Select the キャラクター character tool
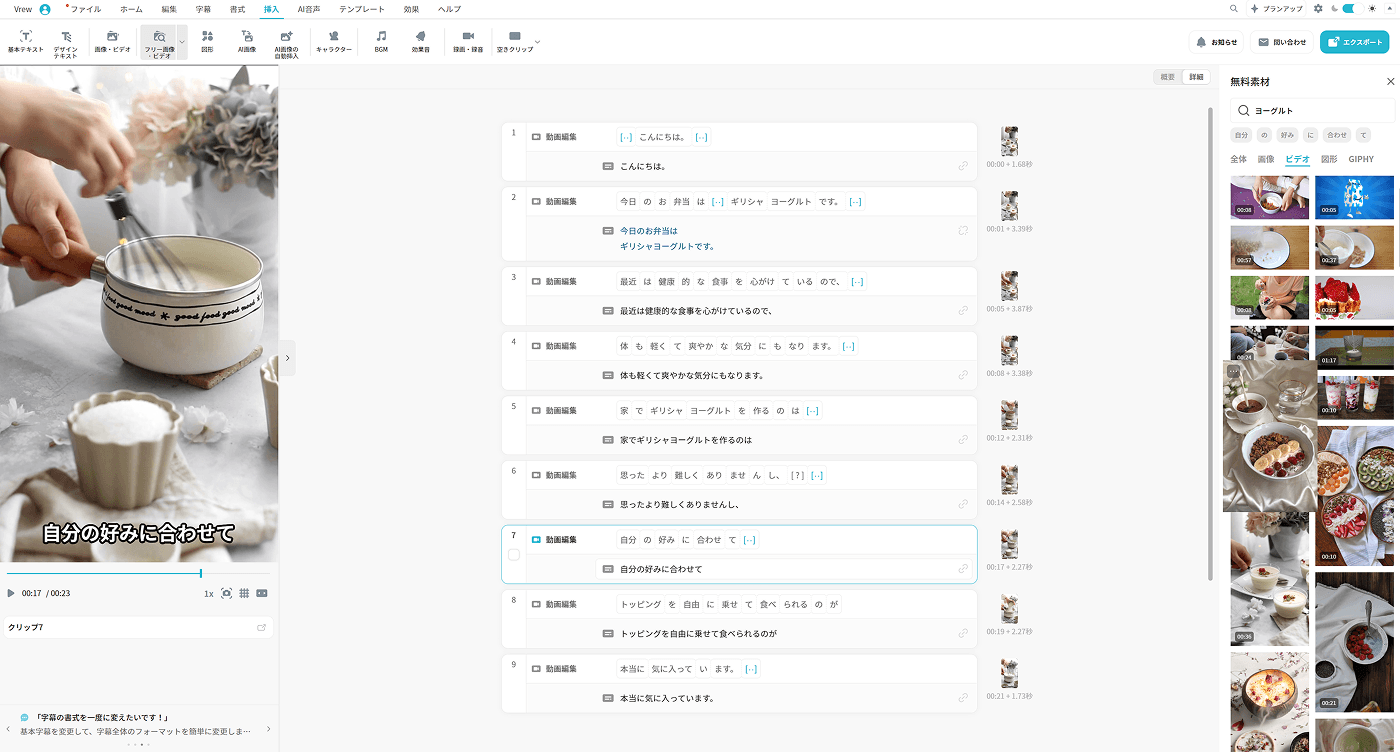The width and height of the screenshot is (1400, 752). coord(333,41)
